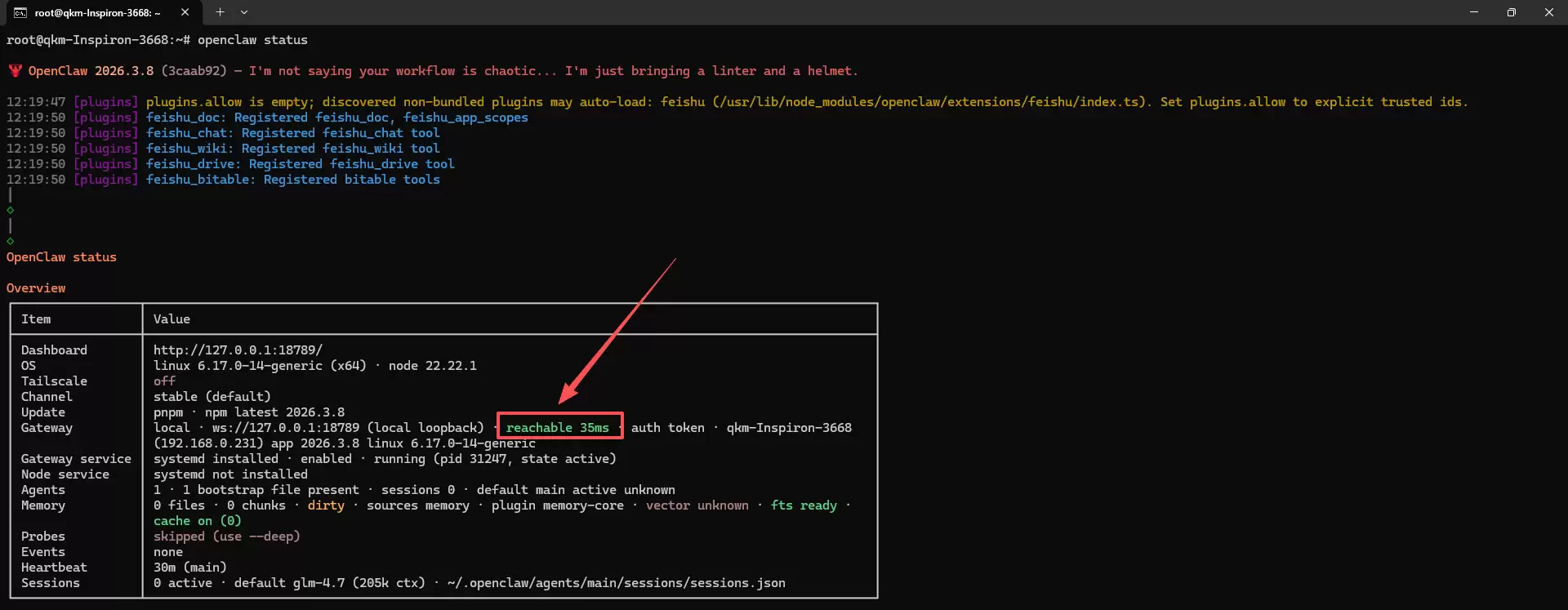Screen dimensions: 1568x610
Task: Click the 'skipped (use --deep)' value
Action: tap(227, 537)
